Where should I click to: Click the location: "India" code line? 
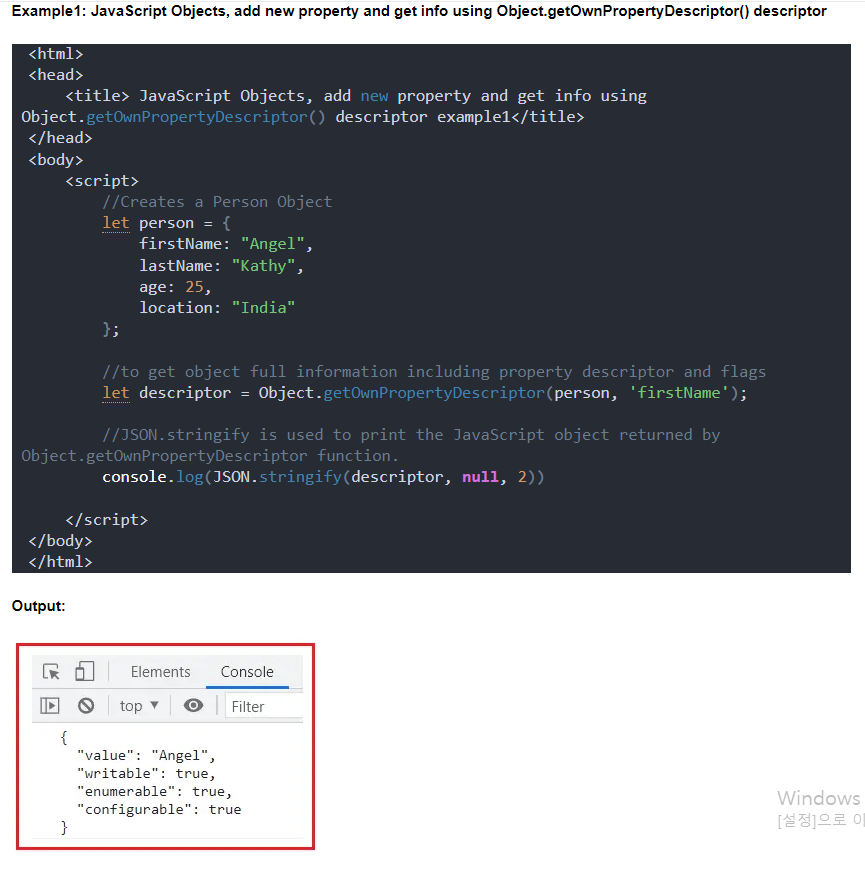(x=217, y=308)
